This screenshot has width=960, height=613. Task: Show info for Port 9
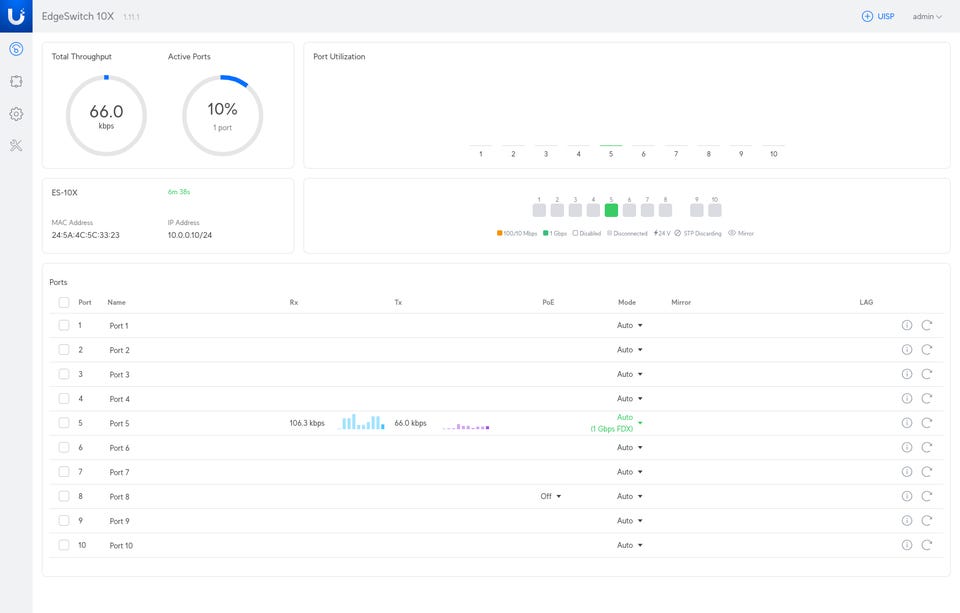click(907, 521)
